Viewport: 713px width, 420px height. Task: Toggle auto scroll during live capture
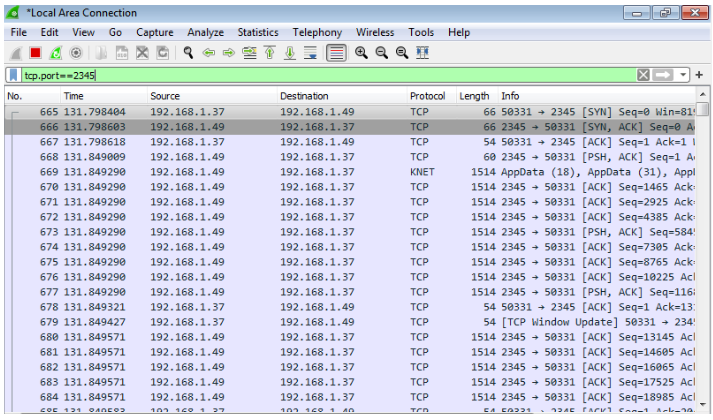pyautogui.click(x=310, y=53)
